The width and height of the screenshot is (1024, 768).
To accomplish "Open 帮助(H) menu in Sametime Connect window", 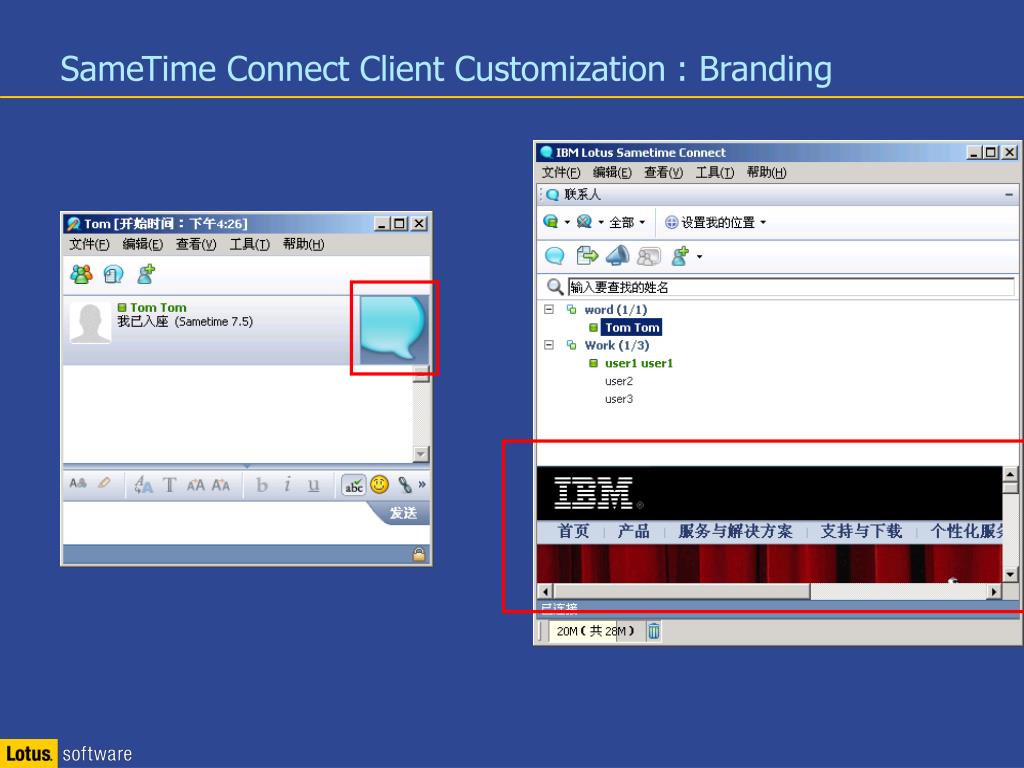I will 766,172.
